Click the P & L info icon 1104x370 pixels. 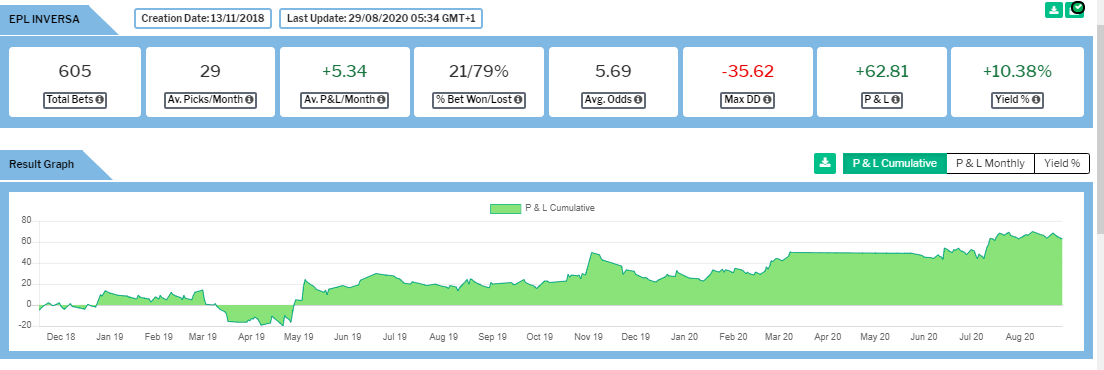pos(895,100)
